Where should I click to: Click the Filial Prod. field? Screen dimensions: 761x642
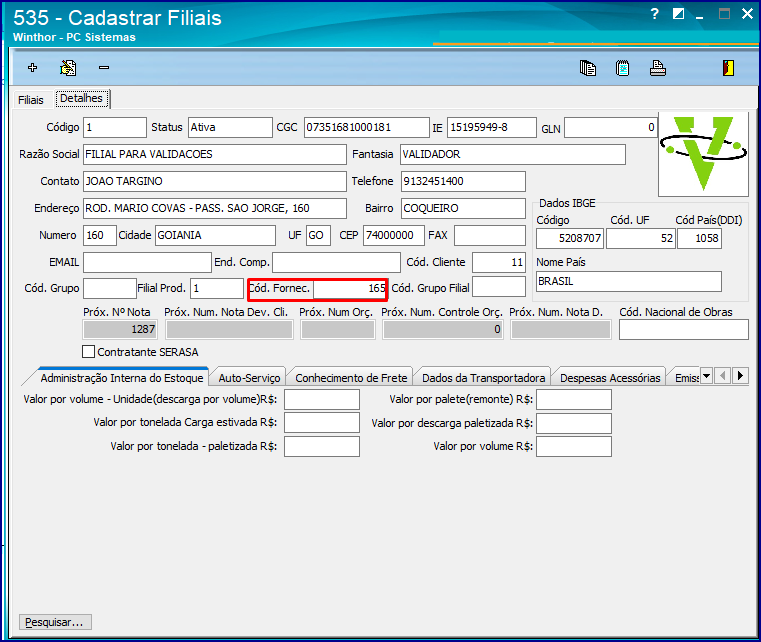tap(216, 288)
